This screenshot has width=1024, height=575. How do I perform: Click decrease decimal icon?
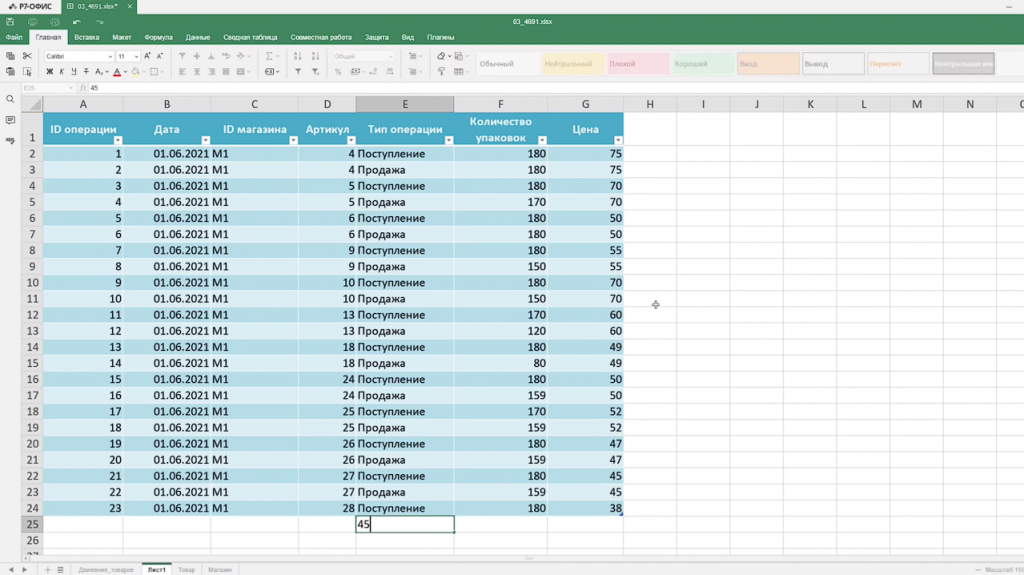point(373,72)
